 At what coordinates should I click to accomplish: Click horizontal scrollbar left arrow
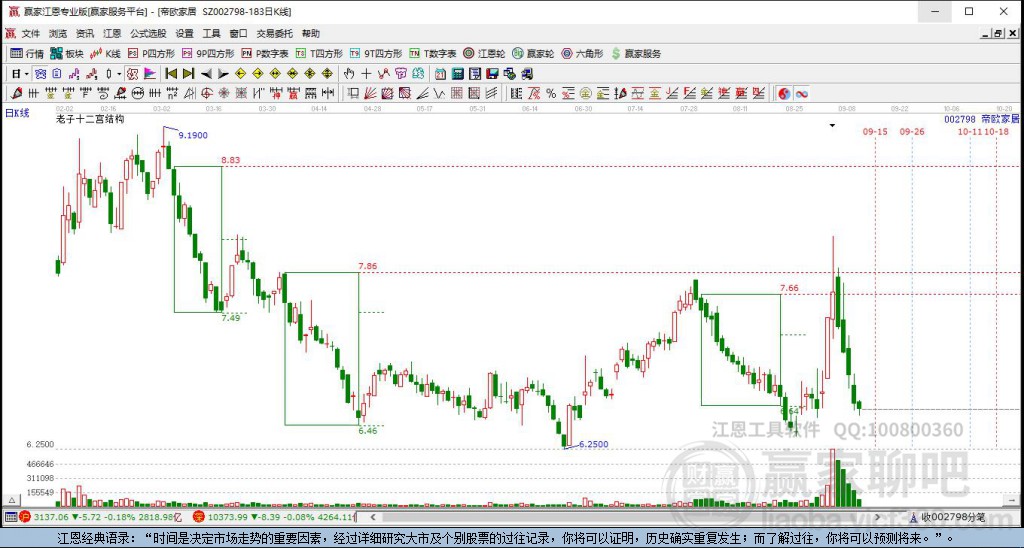pyautogui.click(x=373, y=517)
